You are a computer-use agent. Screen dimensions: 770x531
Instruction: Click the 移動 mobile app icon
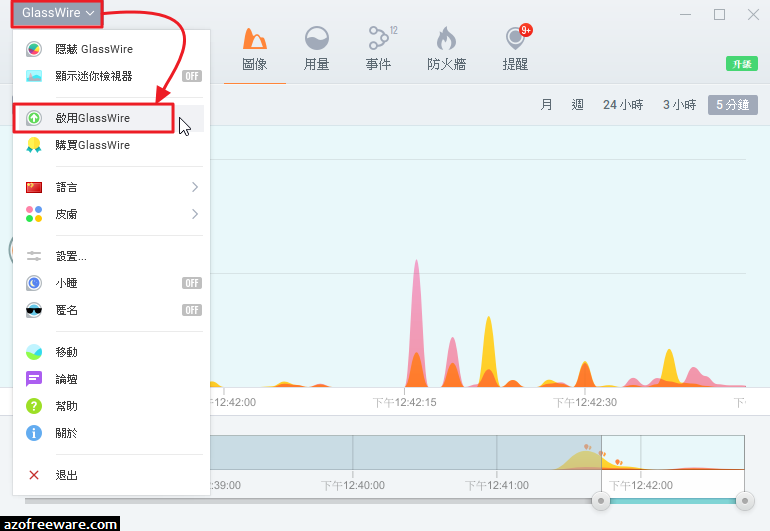[34, 352]
